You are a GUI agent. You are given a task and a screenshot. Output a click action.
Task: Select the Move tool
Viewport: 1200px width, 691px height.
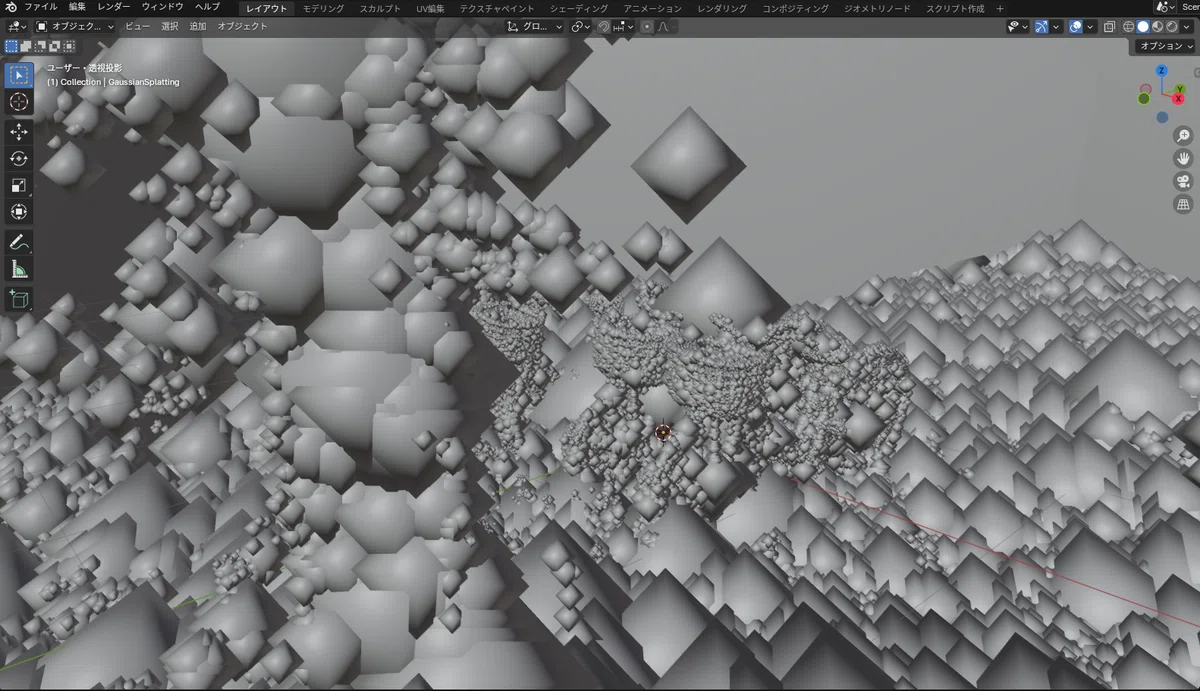point(19,131)
